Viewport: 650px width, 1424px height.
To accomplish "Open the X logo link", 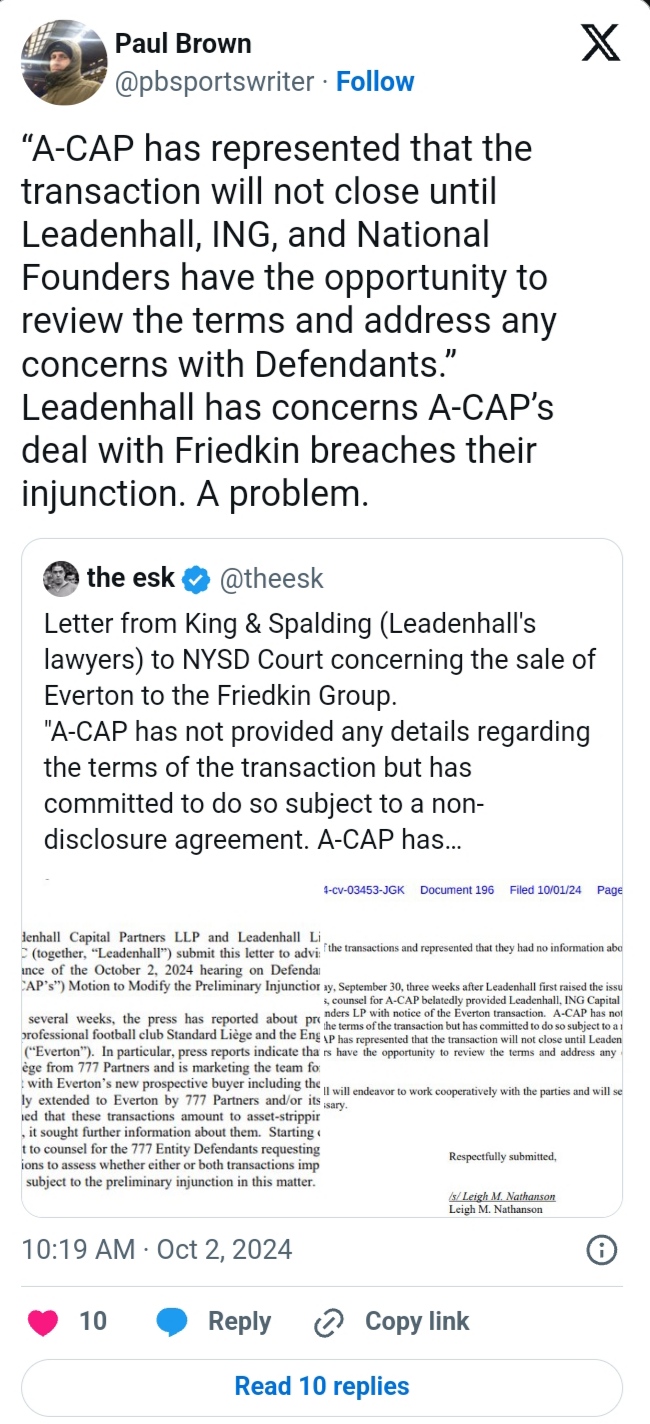I will 600,45.
